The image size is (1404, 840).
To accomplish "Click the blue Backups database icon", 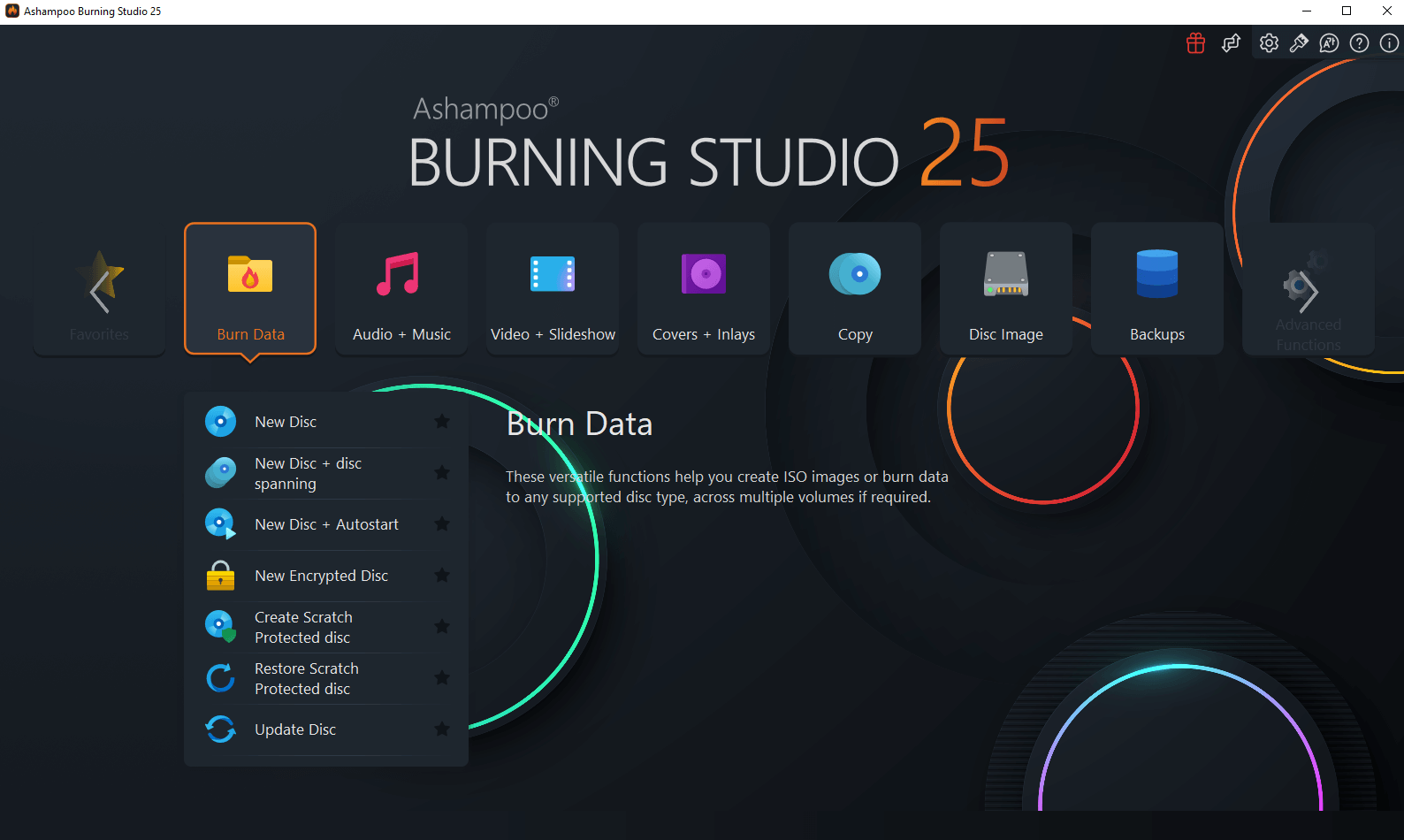I will pyautogui.click(x=1157, y=274).
